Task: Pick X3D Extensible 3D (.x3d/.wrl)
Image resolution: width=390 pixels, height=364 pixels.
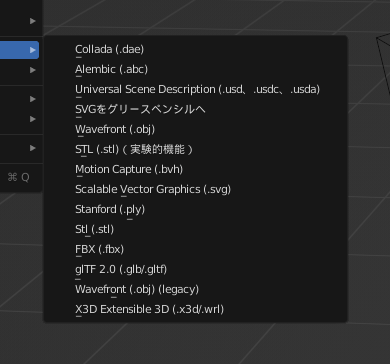Action: (196, 309)
